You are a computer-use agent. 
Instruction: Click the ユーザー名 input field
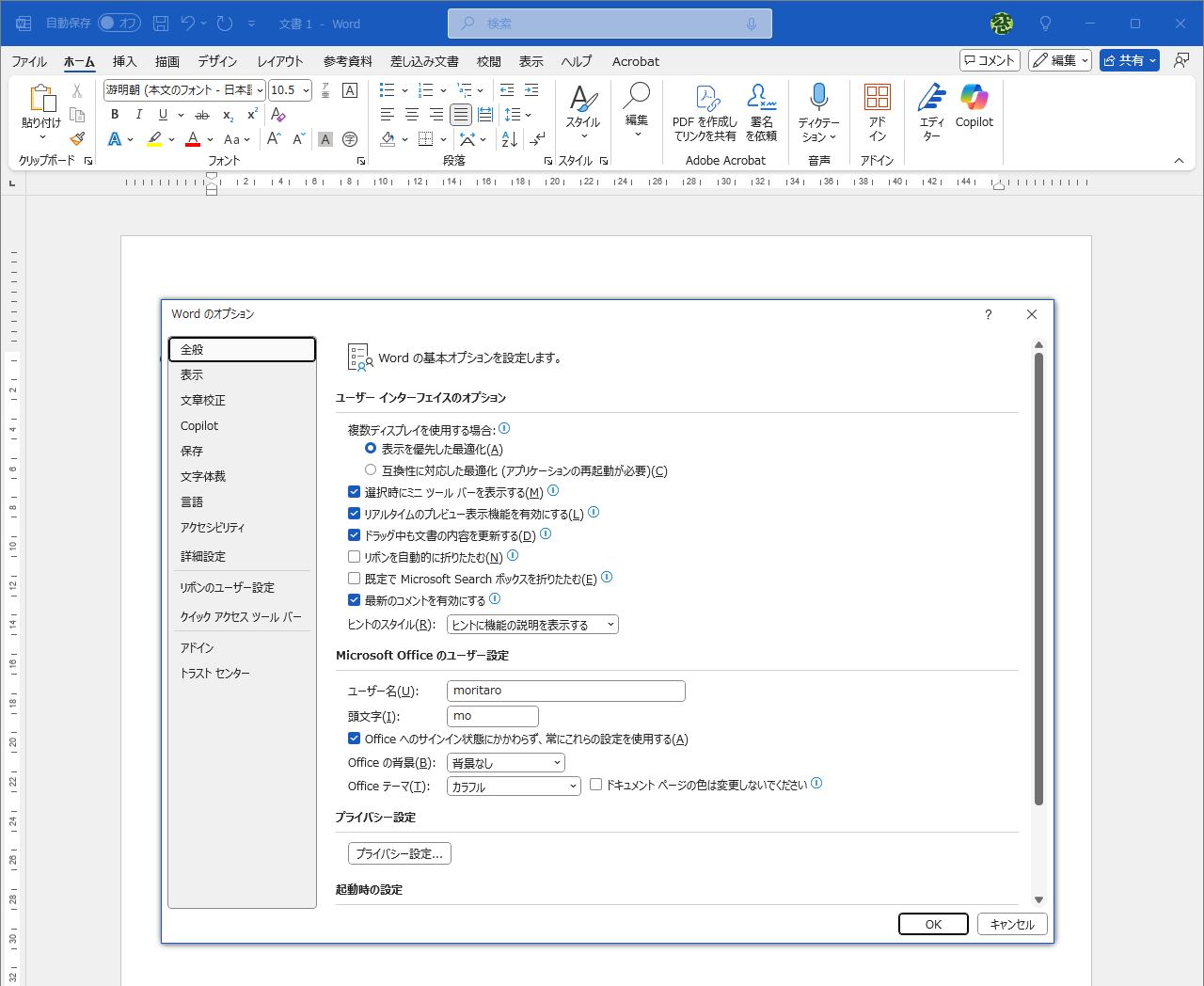(565, 691)
